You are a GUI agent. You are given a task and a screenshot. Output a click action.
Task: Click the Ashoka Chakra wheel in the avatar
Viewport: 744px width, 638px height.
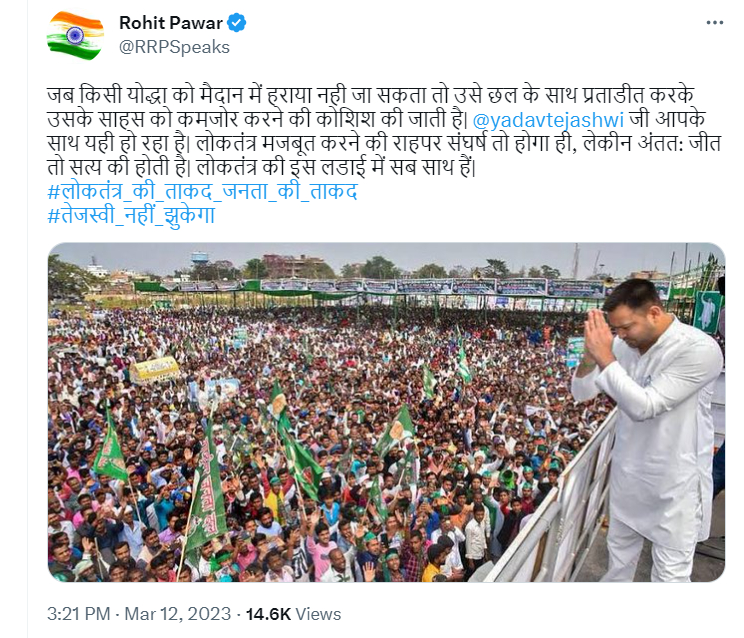click(75, 35)
